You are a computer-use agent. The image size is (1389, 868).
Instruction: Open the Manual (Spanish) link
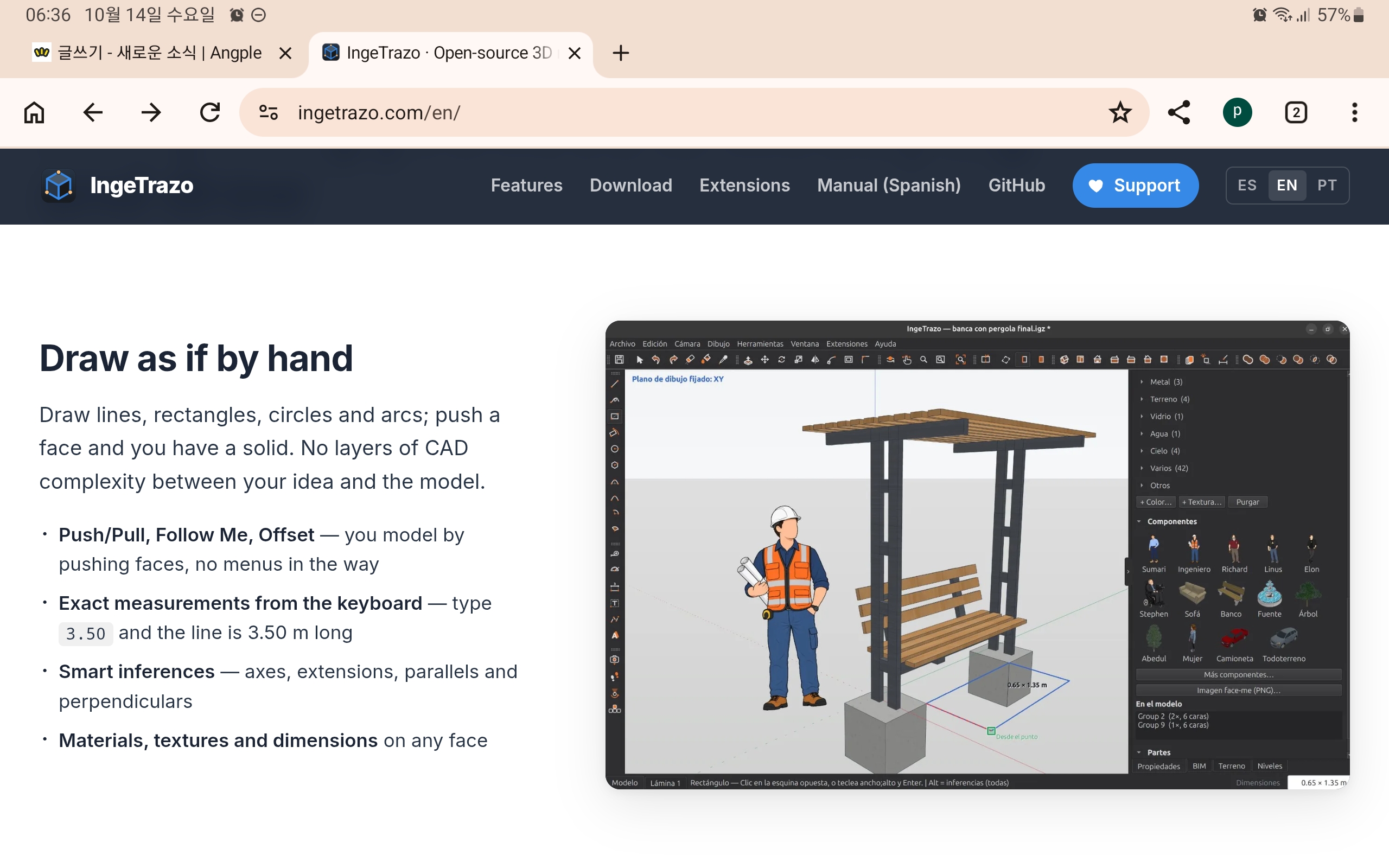[889, 186]
